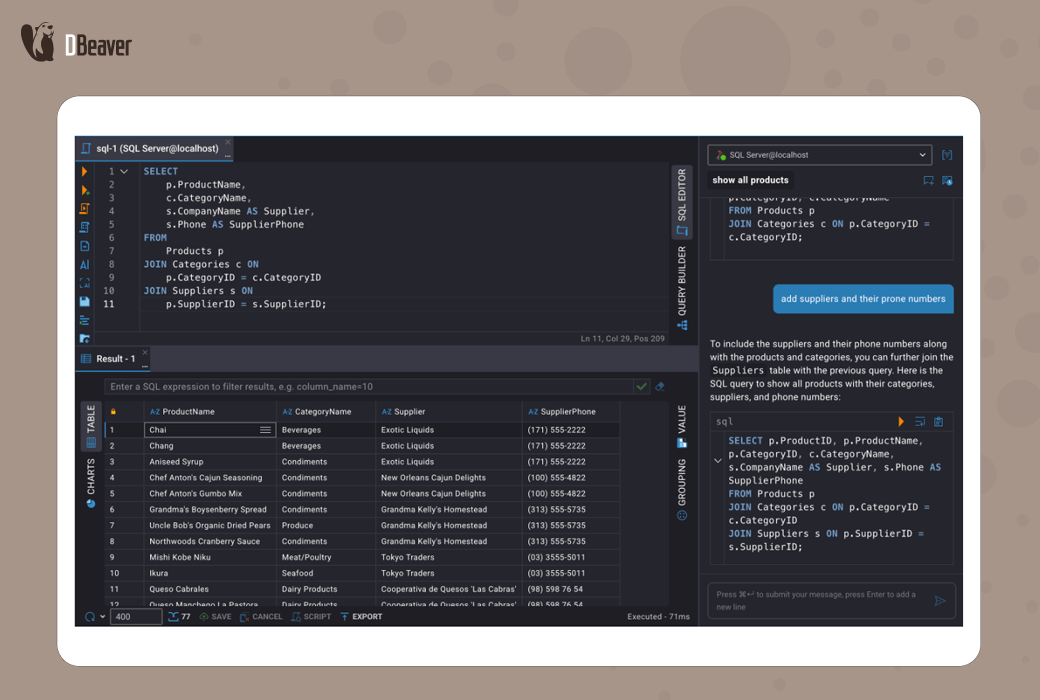
Task: Collapse the AI-generated SQL code block chevron
Action: coord(717,461)
